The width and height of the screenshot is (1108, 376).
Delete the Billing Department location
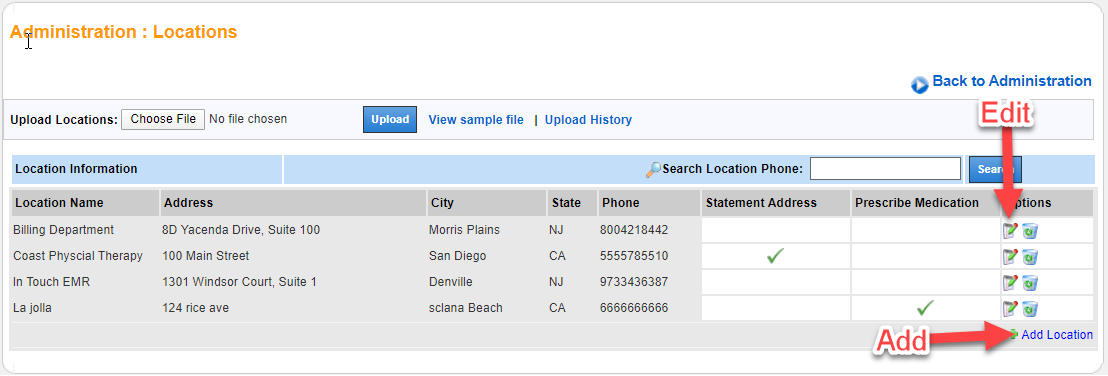(1030, 230)
